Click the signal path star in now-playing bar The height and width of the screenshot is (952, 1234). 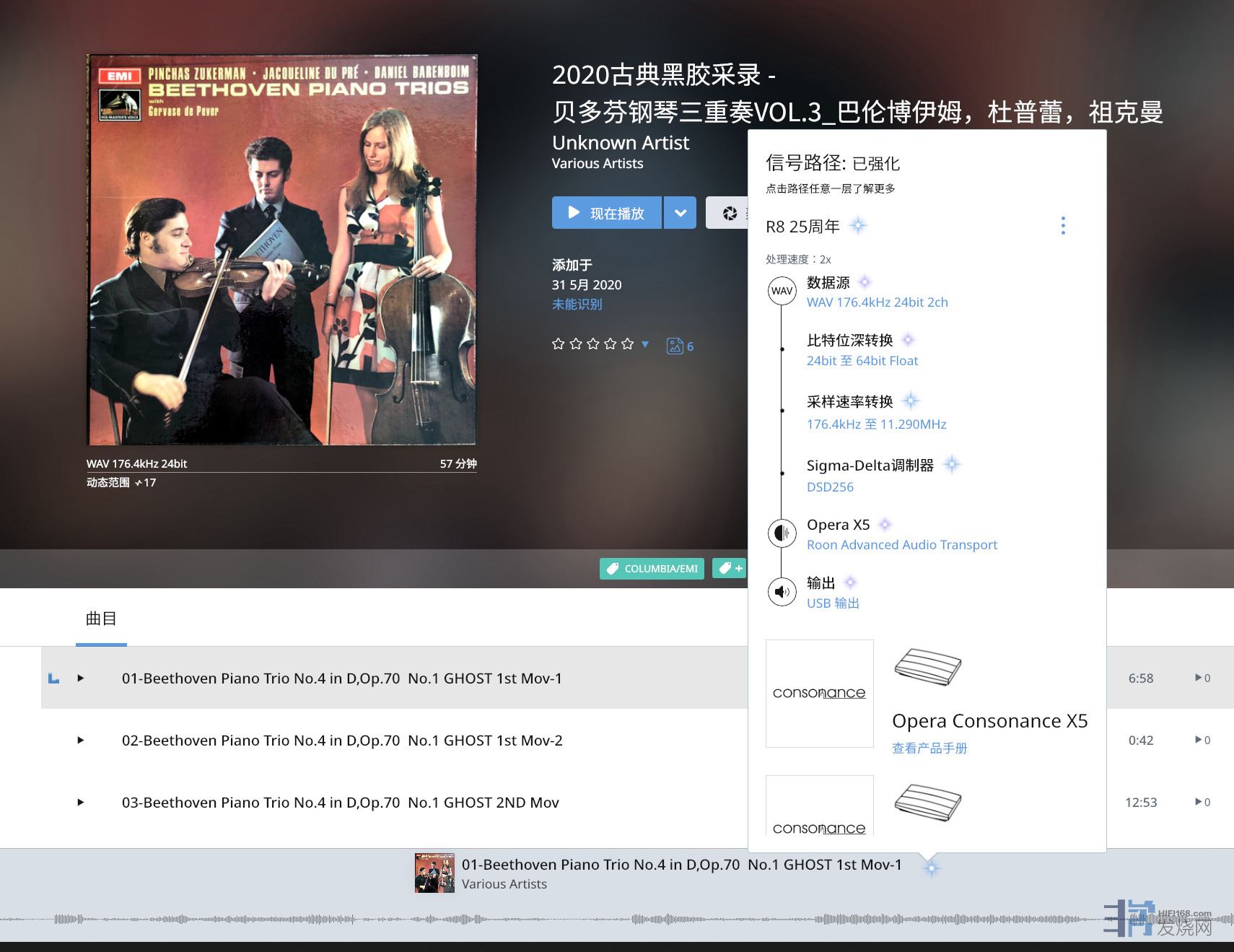(x=931, y=868)
